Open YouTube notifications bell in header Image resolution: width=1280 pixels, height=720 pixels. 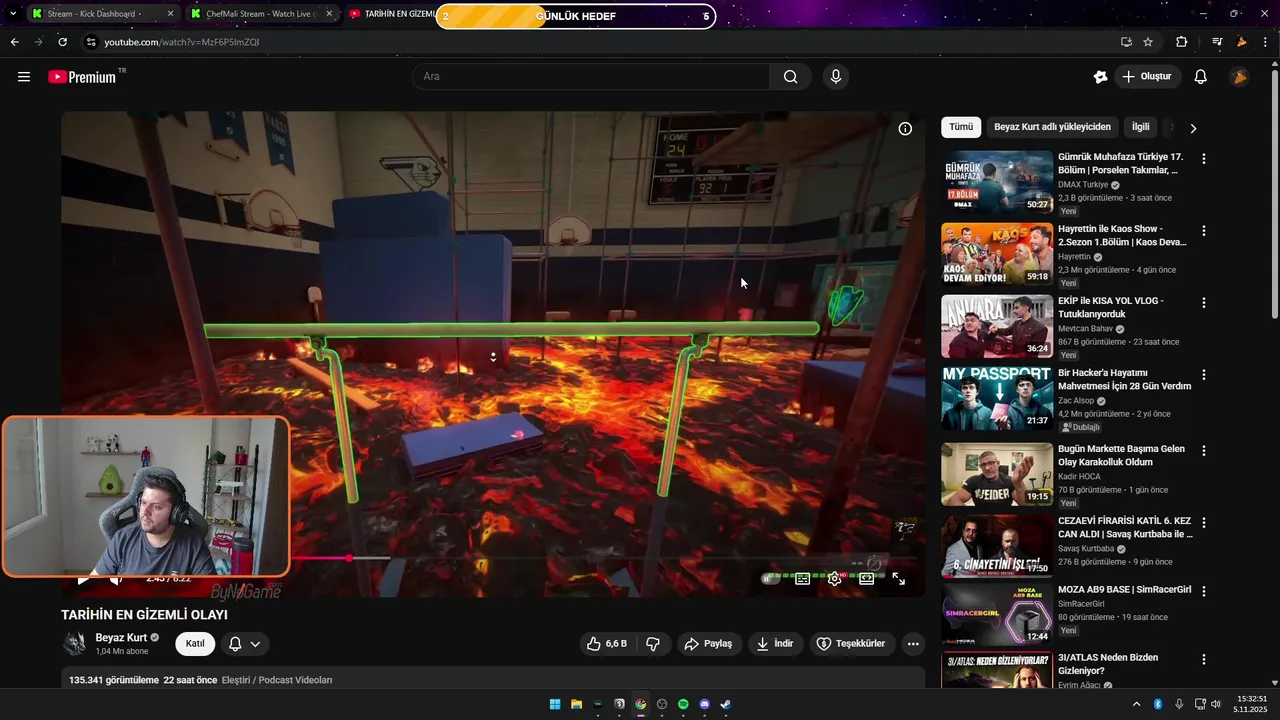click(1201, 77)
